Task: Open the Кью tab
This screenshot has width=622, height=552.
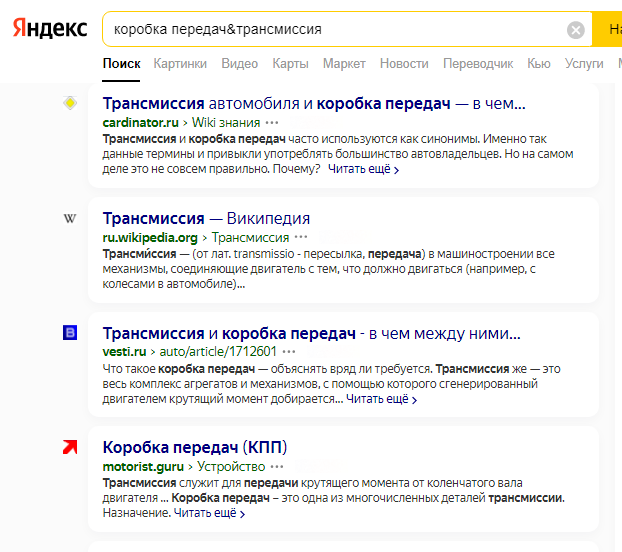Action: tap(539, 63)
